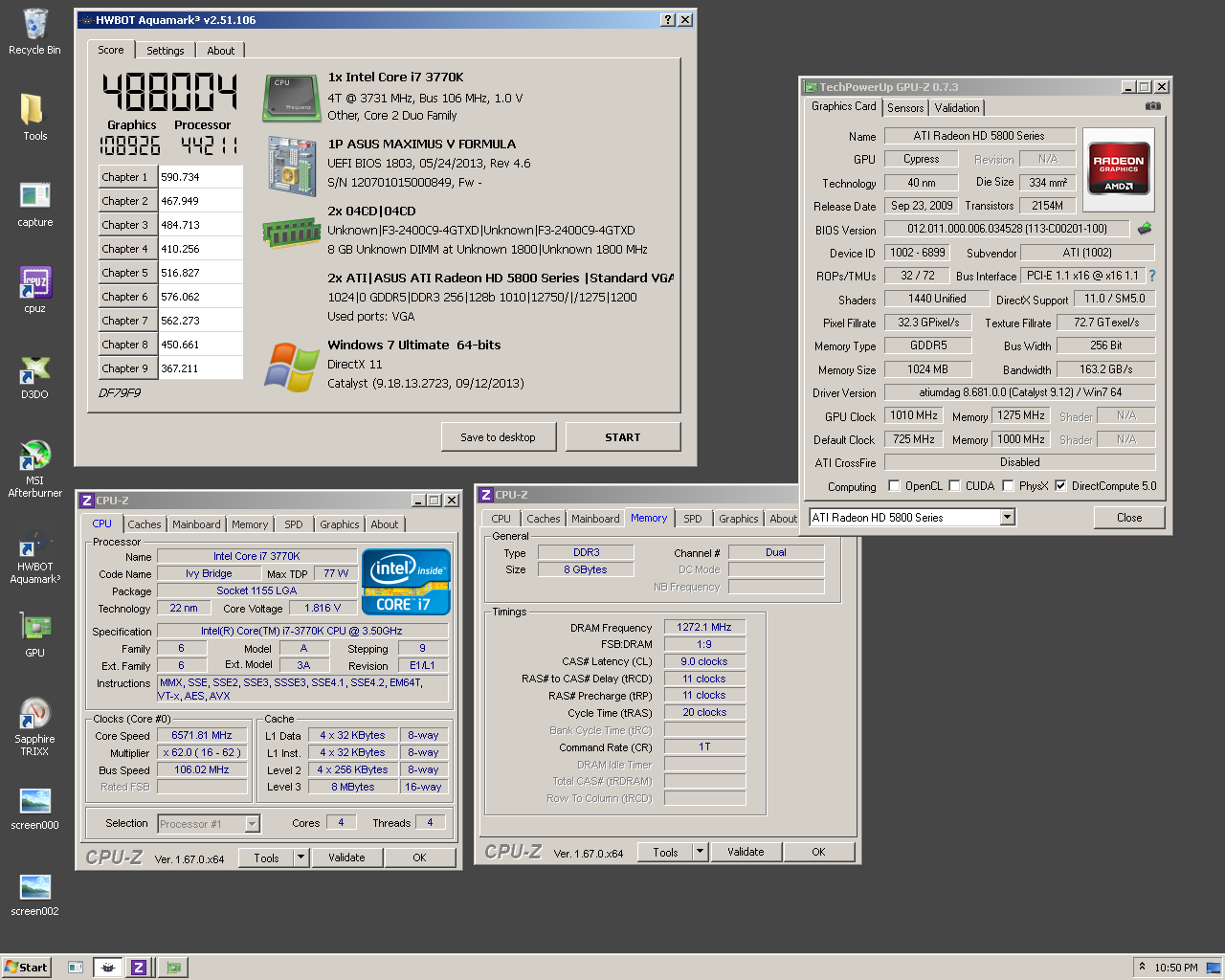Screen dimensions: 1225x980
Task: Click the Chapter 9 score field 367.211
Action: (200, 368)
